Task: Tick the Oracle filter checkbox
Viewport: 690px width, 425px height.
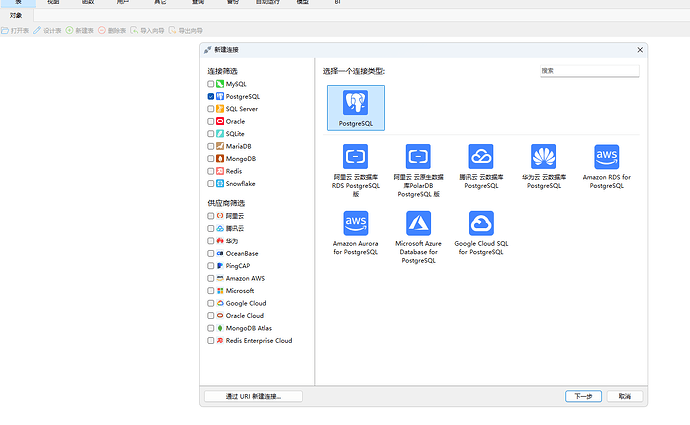Action: (210, 121)
